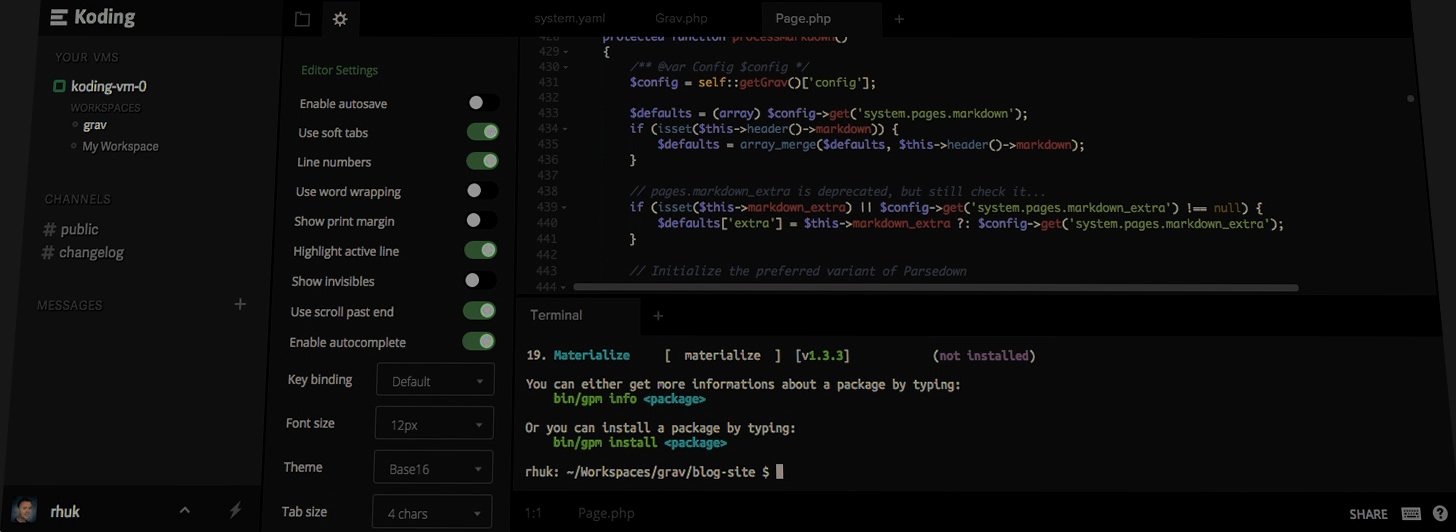Screen dimensions: 1456x532
Task: Select the editor settings gear icon
Action: (x=340, y=19)
